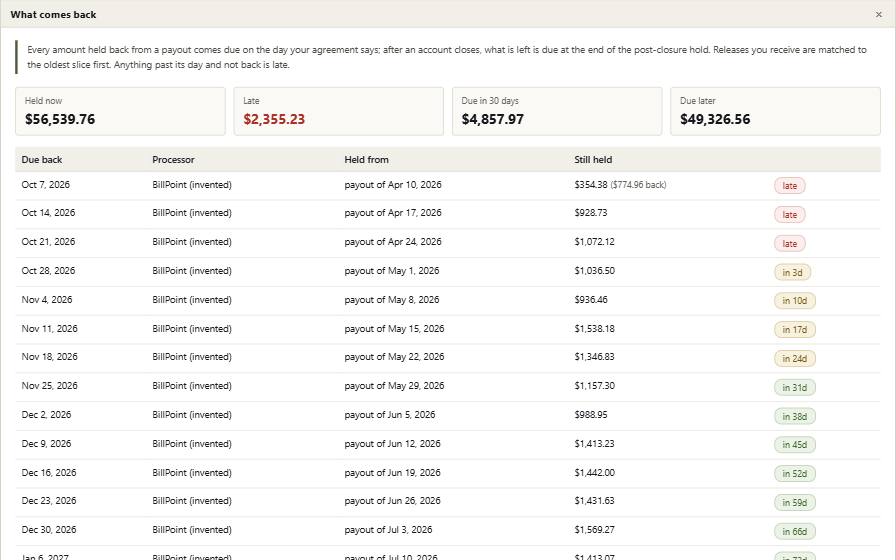Click 'payout of May 22, 2026' cell

394,357
